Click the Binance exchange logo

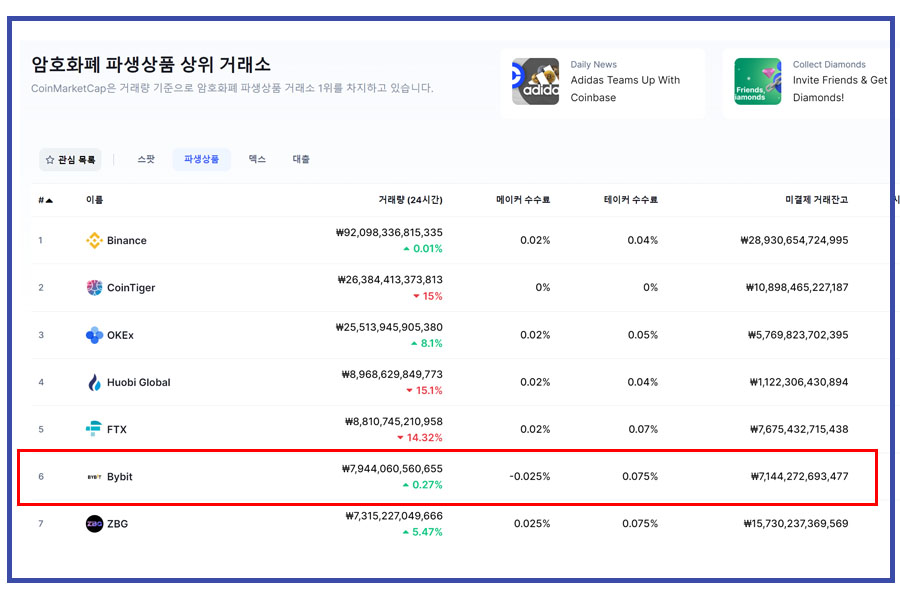click(94, 241)
